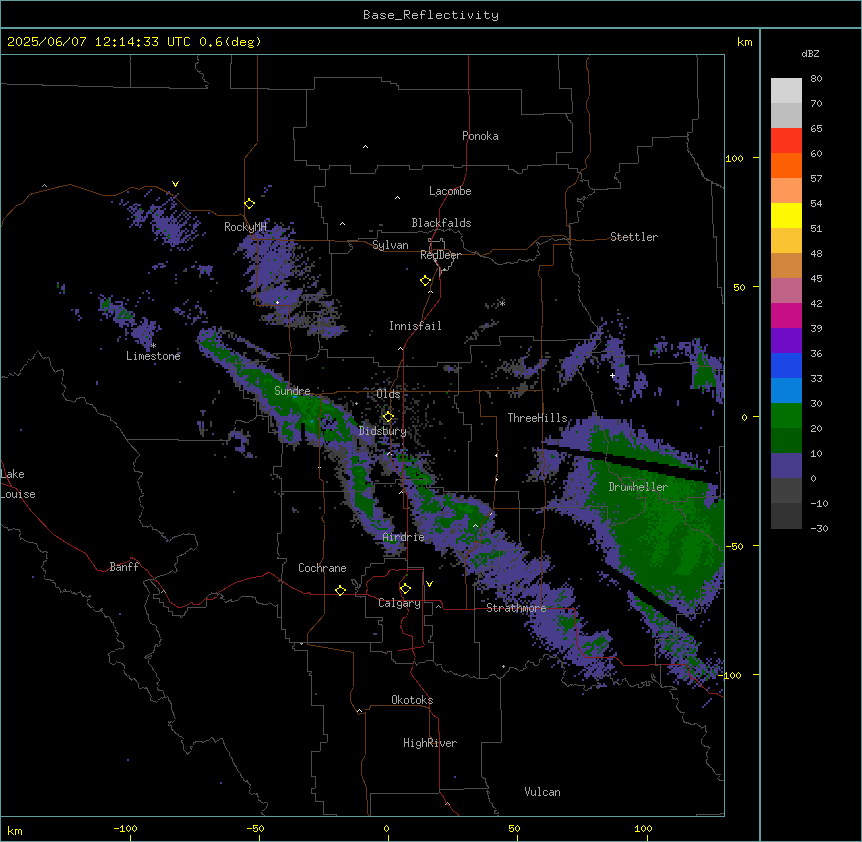Viewport: 862px width, 842px height.
Task: Select the purple 36-39 dBZ legend swatch
Action: (786, 341)
